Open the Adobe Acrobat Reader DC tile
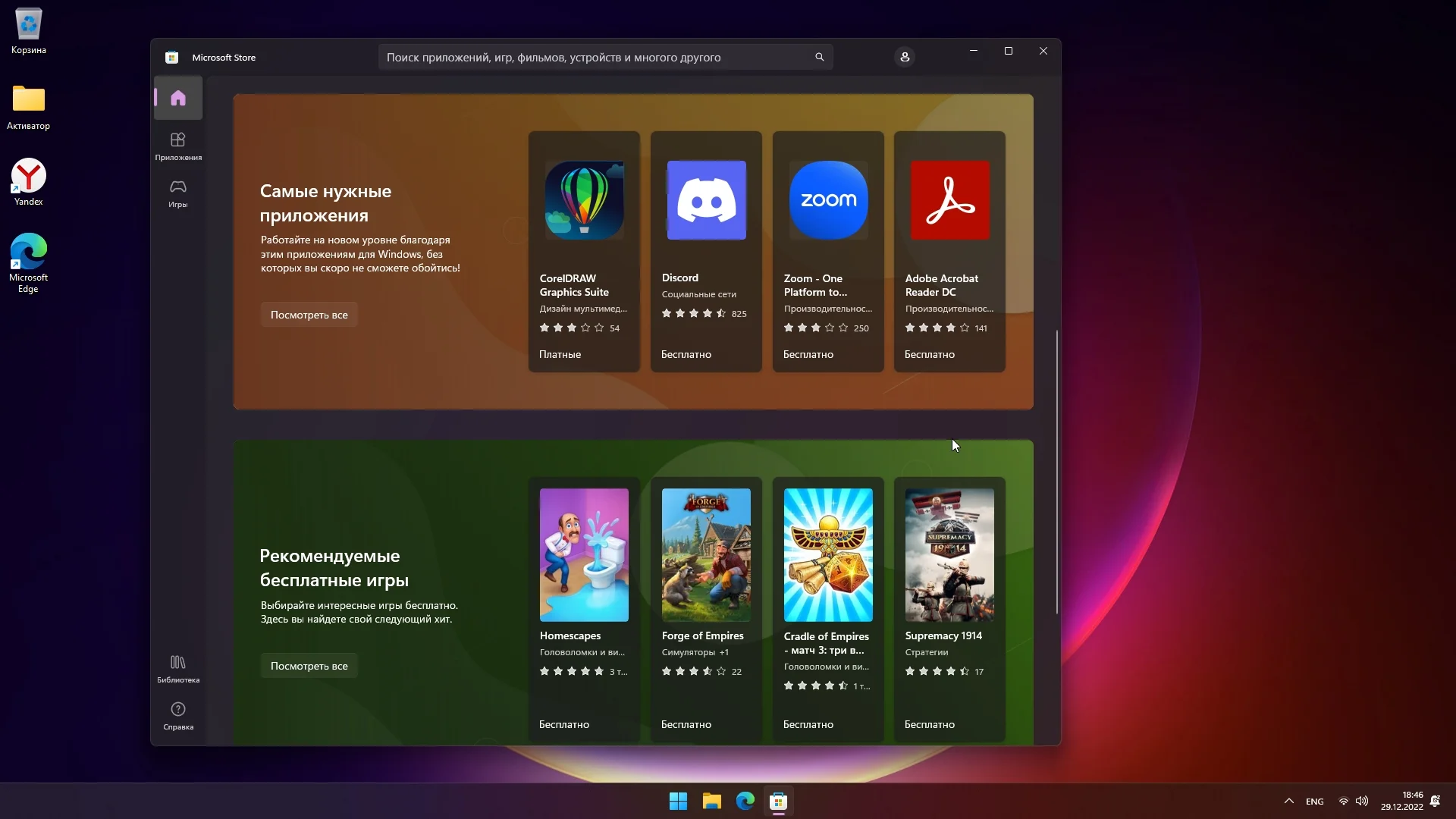Viewport: 1456px width, 819px height. 949,251
